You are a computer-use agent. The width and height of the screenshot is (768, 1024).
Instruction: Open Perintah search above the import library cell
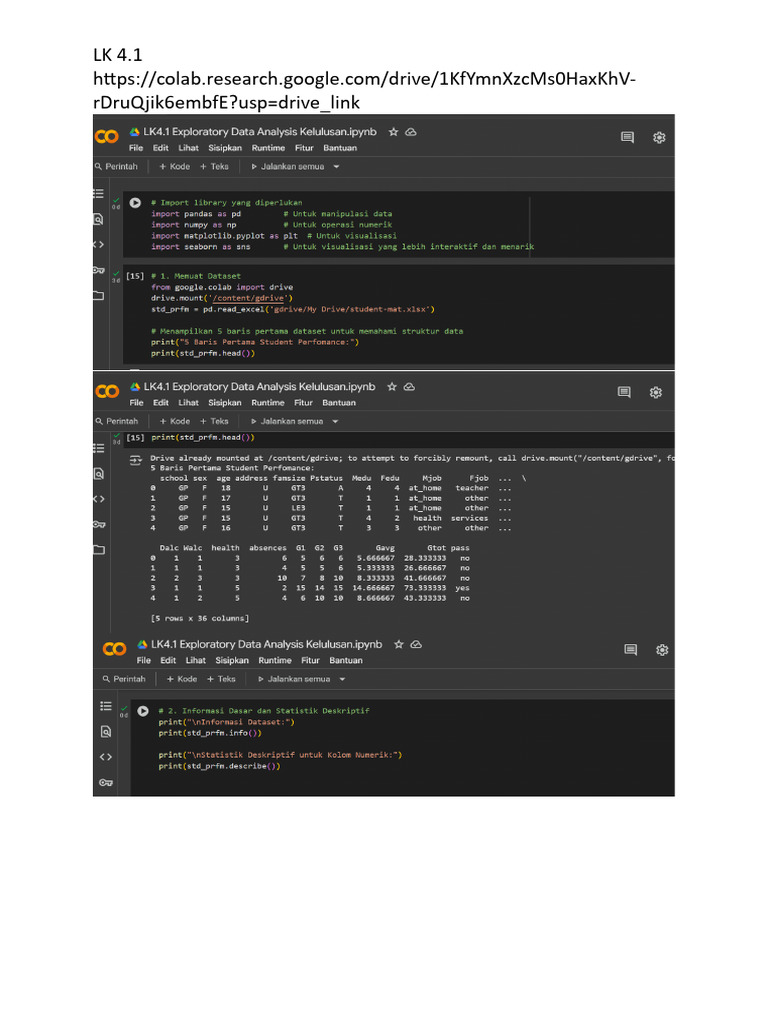click(x=116, y=167)
